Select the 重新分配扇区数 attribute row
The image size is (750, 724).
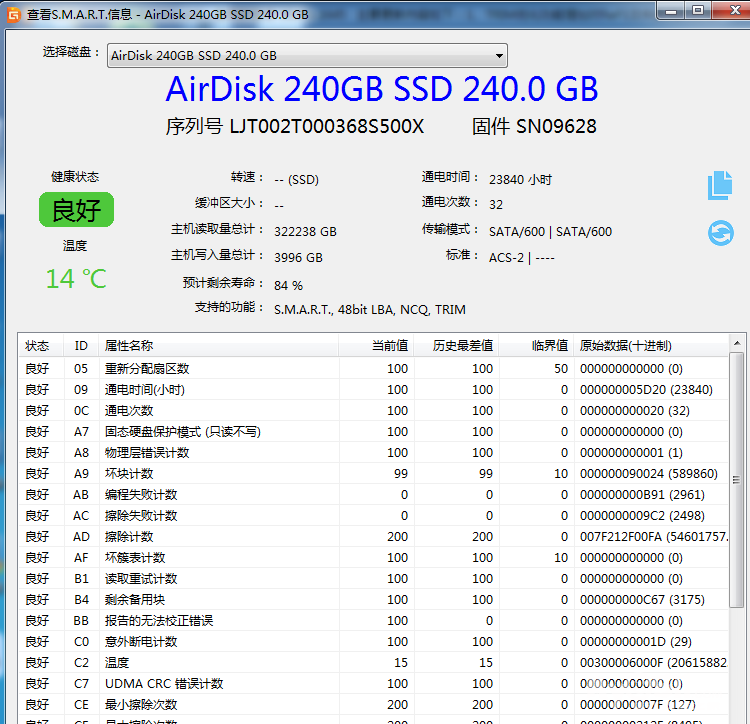pyautogui.click(x=147, y=368)
